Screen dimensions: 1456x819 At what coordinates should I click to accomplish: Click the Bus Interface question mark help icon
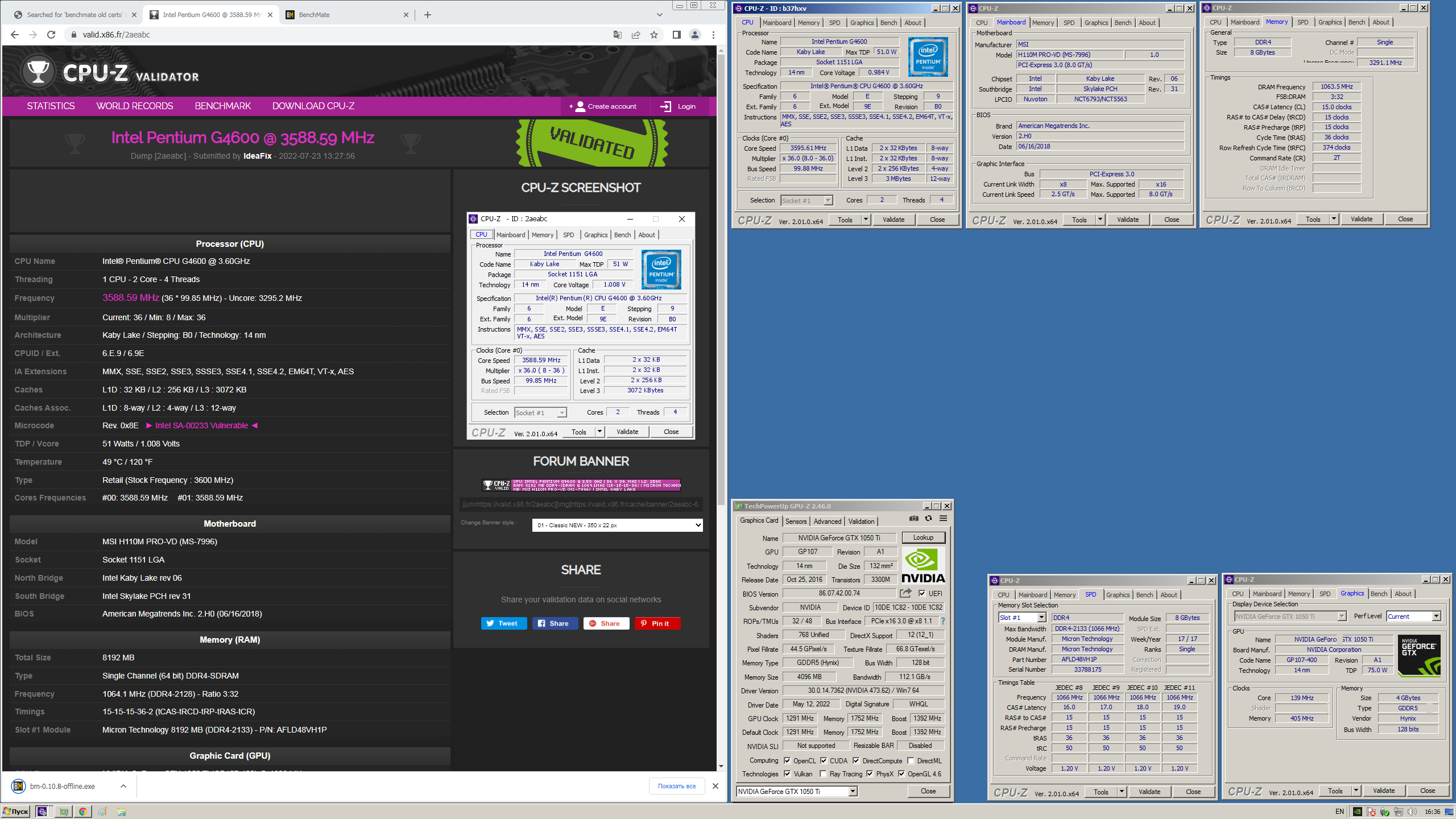942,621
